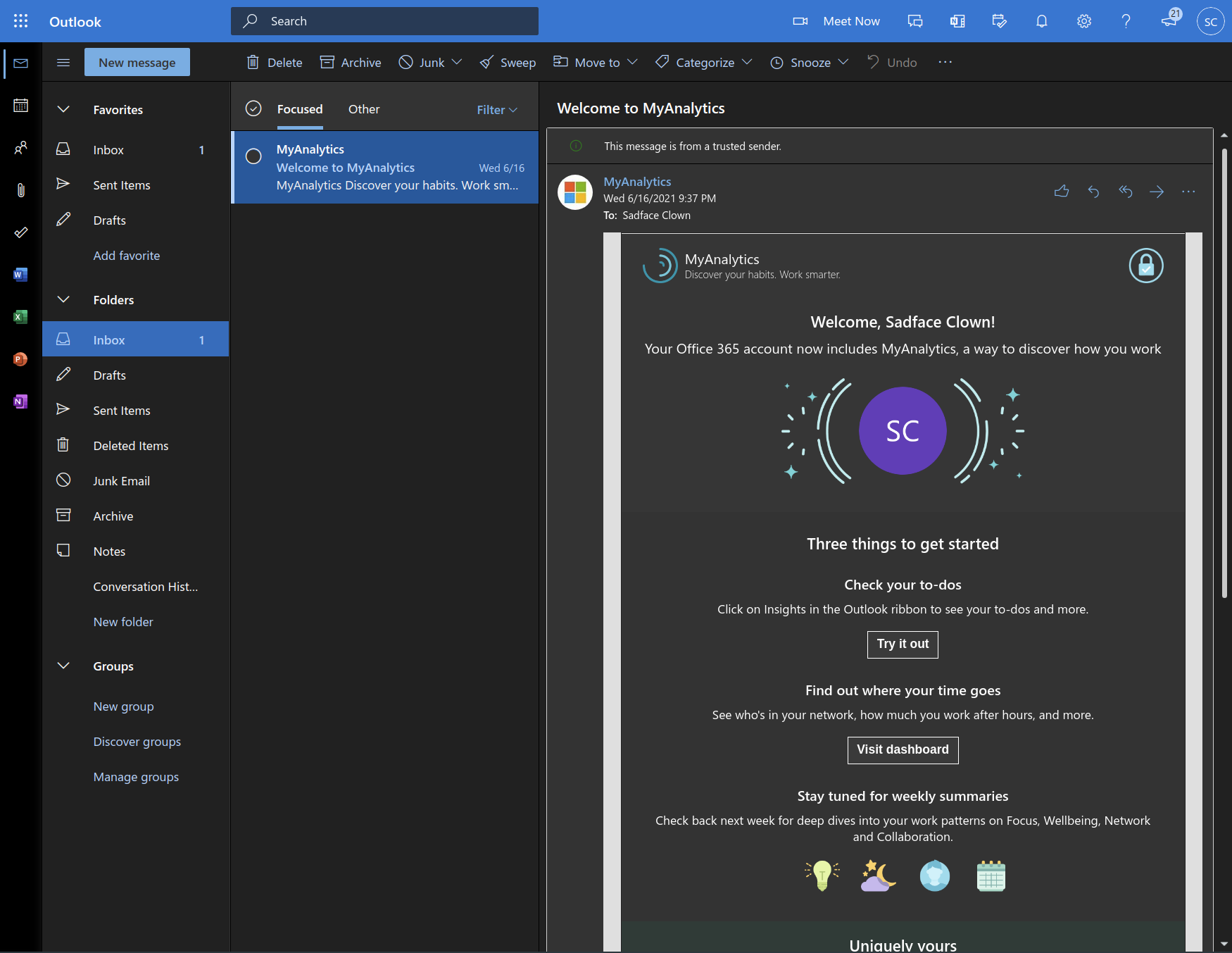Open Sent Items under Folders
This screenshot has height=953, width=1232.
pos(136,411)
